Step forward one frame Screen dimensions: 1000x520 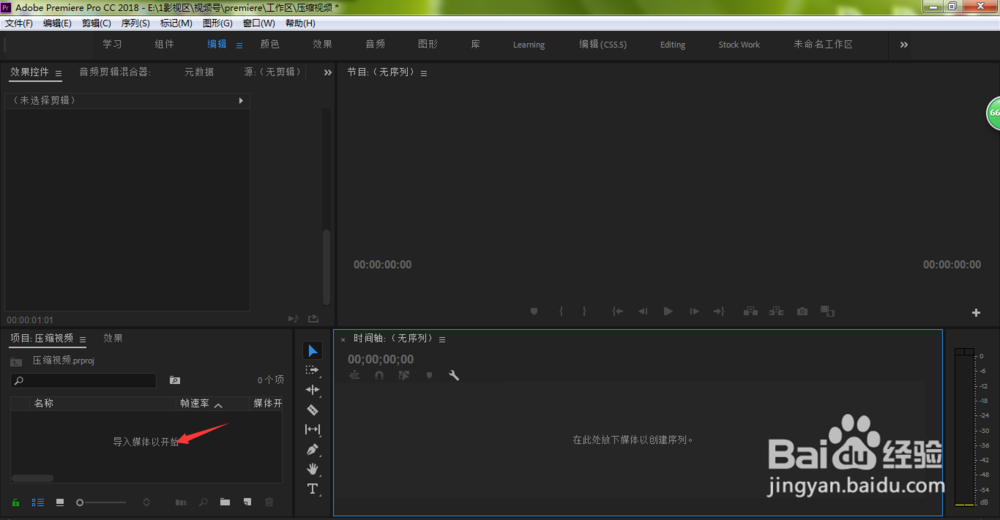[694, 311]
